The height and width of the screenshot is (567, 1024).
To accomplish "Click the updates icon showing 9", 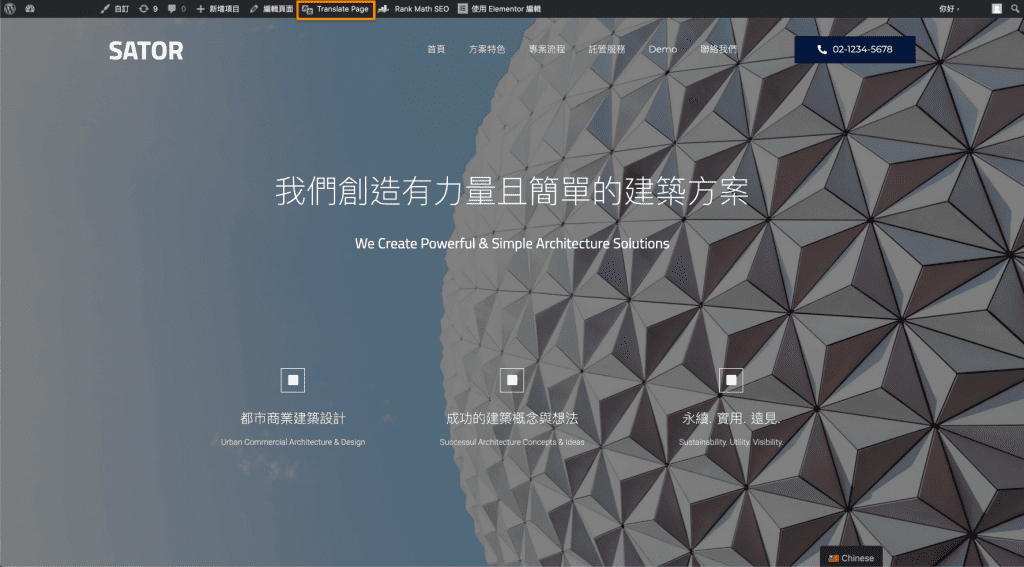I will [x=148, y=8].
